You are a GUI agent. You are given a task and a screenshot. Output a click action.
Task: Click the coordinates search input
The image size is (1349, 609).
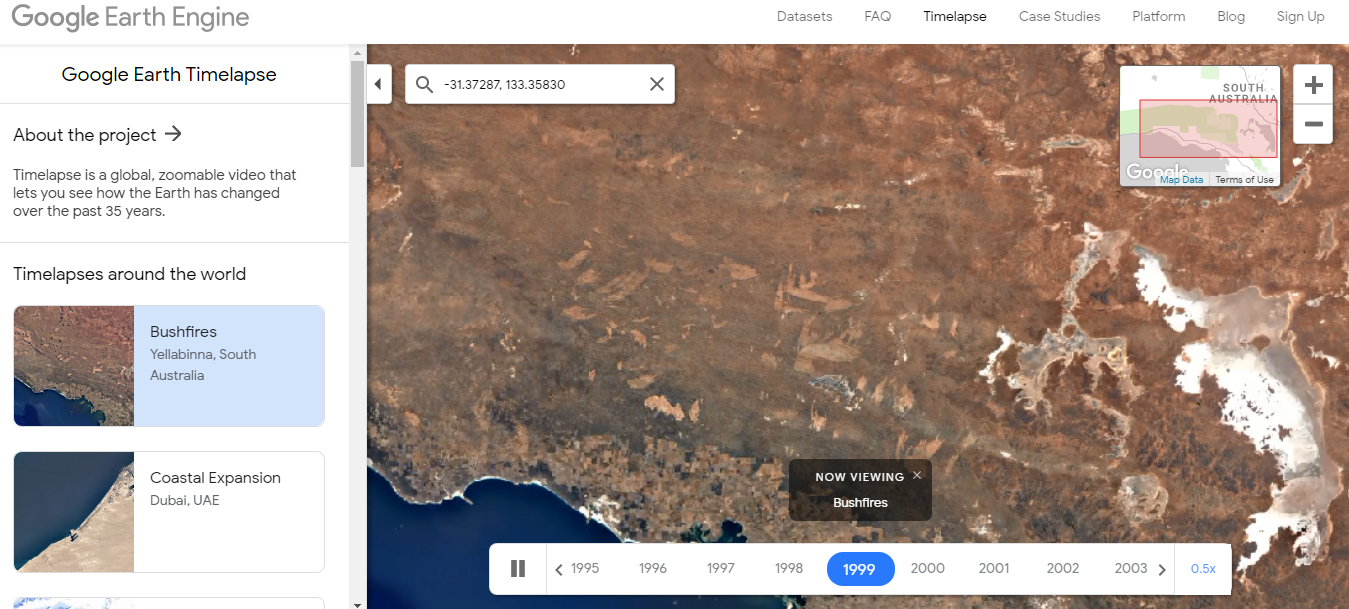click(x=540, y=84)
